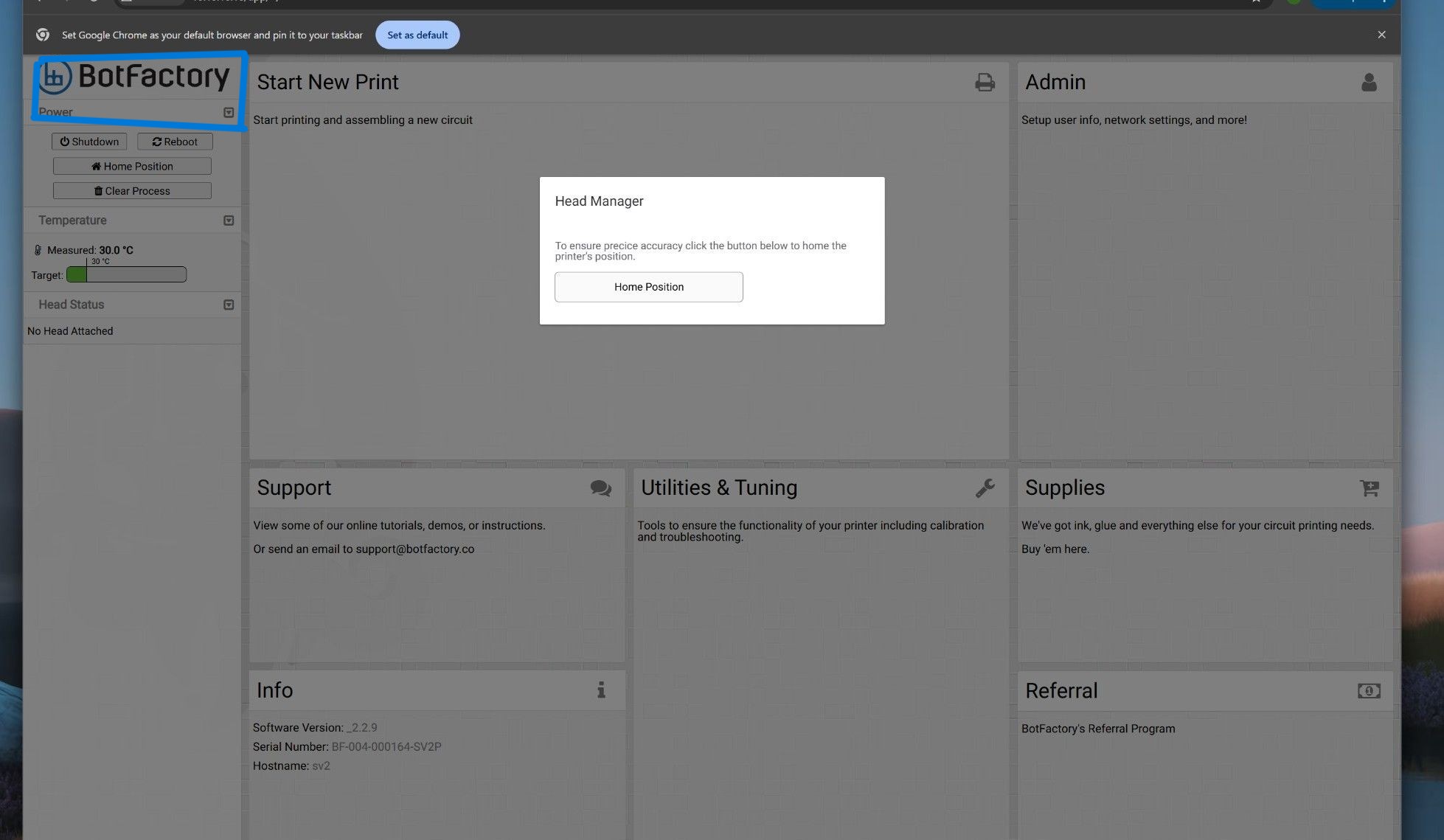Click the Supplies shopping cart icon

pyautogui.click(x=1369, y=488)
